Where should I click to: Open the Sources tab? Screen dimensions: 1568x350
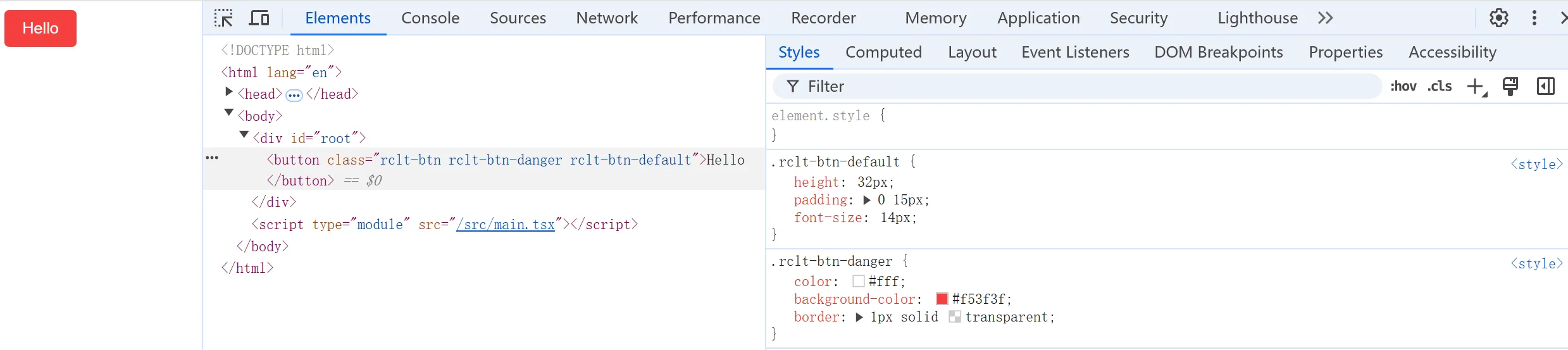point(518,18)
